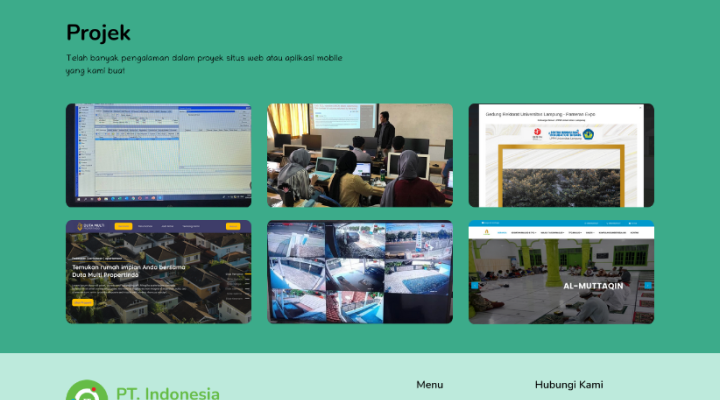Screen dimensions: 720x400
Task: Open the Gedung Rektorat Universitas Lampung thumbnail
Action: tap(561, 155)
